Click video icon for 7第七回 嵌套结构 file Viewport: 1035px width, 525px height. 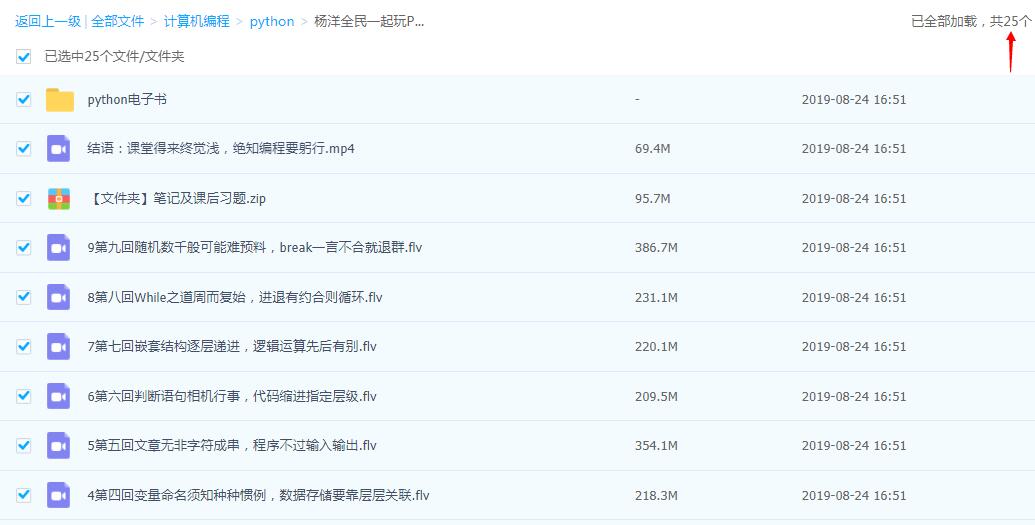click(59, 347)
